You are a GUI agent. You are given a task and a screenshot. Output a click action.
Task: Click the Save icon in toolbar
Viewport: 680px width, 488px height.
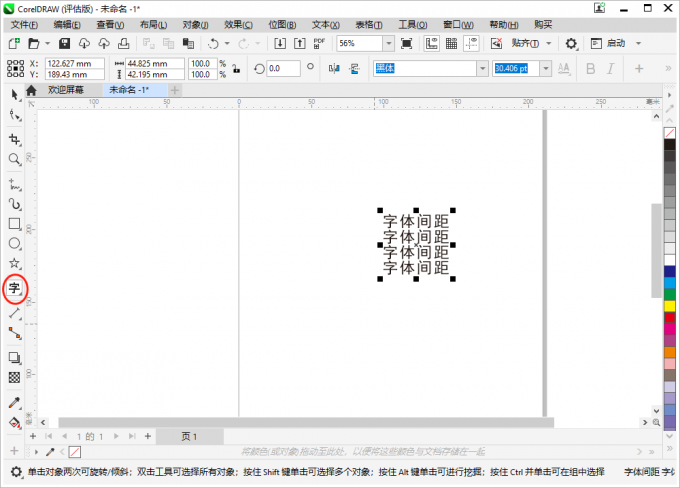click(x=65, y=44)
